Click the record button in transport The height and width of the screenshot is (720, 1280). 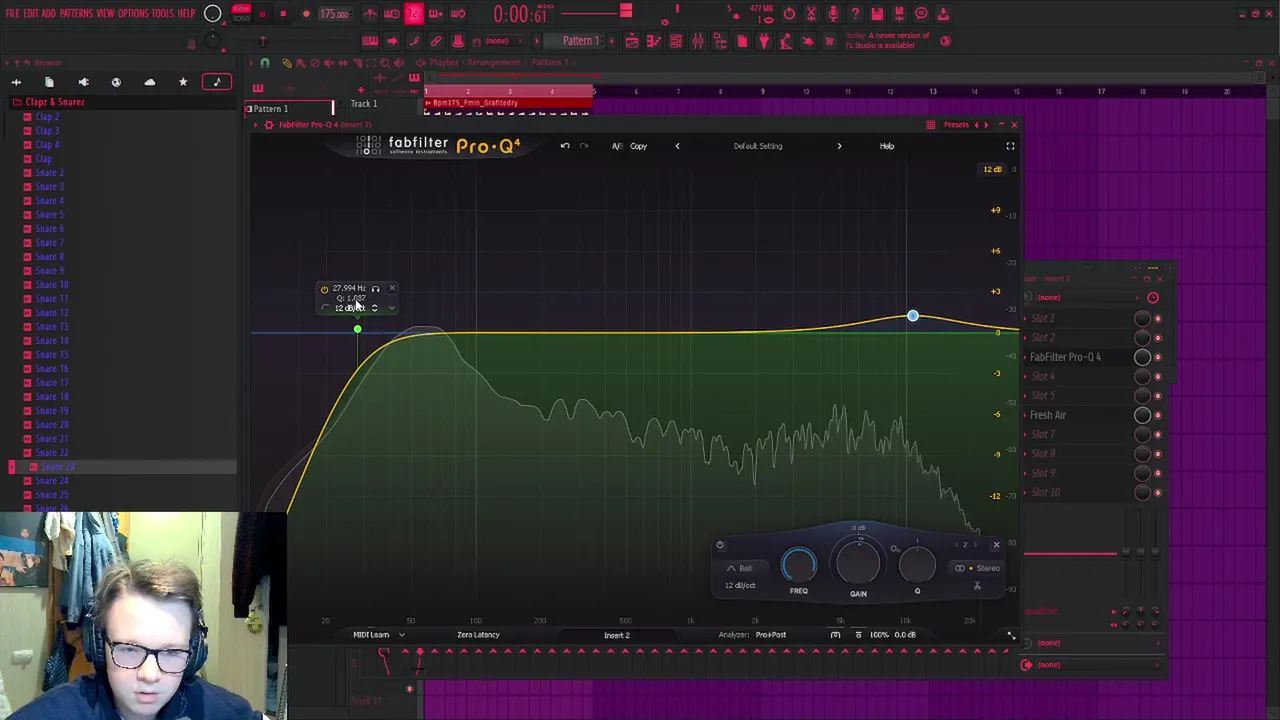point(306,14)
